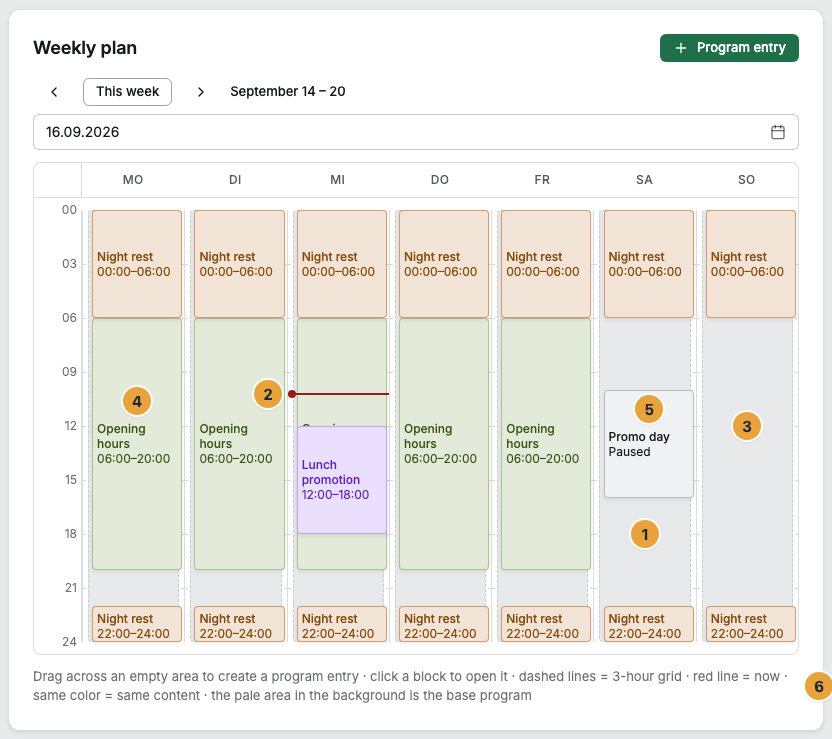Open Saturday Night rest 22:00–24:00 block
Screen dimensions: 832x739
[x=648, y=624]
